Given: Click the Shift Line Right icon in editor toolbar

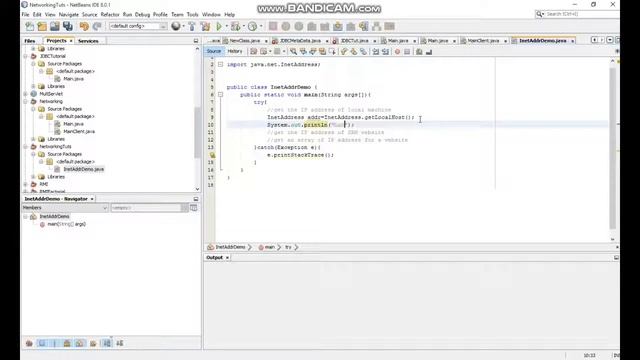Looking at the screenshot, I should (385, 52).
